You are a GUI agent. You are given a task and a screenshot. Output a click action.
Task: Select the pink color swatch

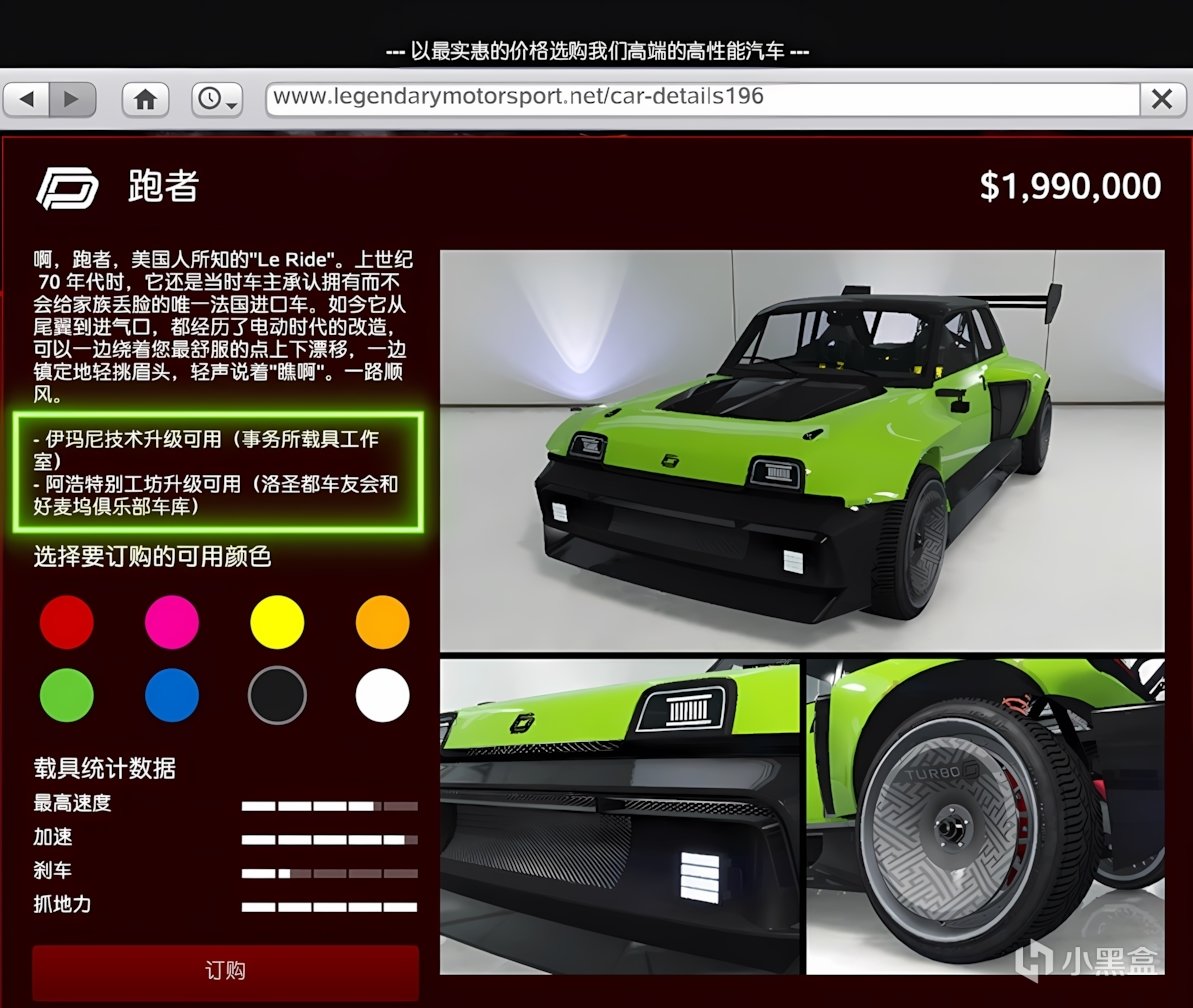pyautogui.click(x=172, y=622)
